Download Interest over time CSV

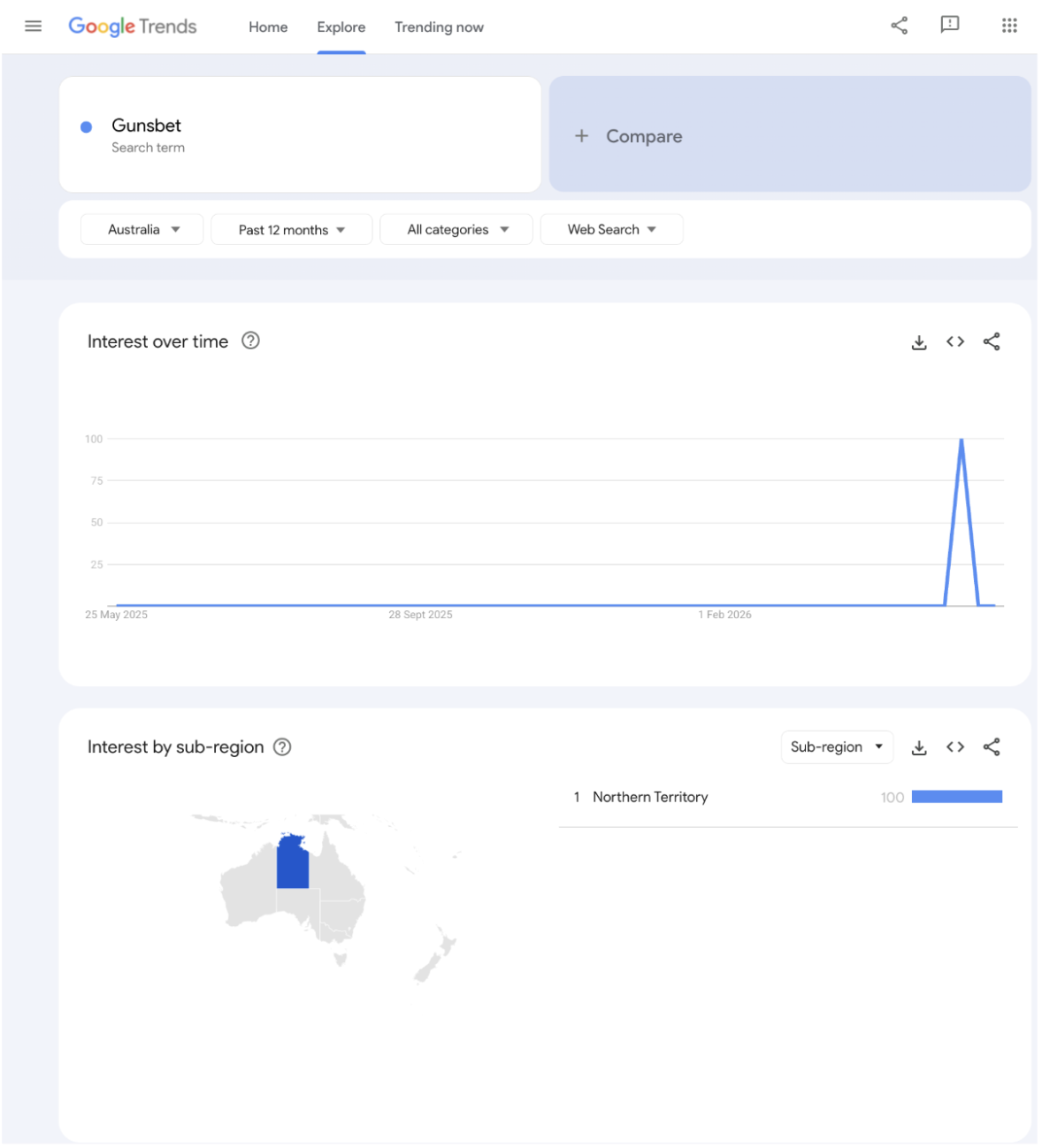tap(919, 342)
